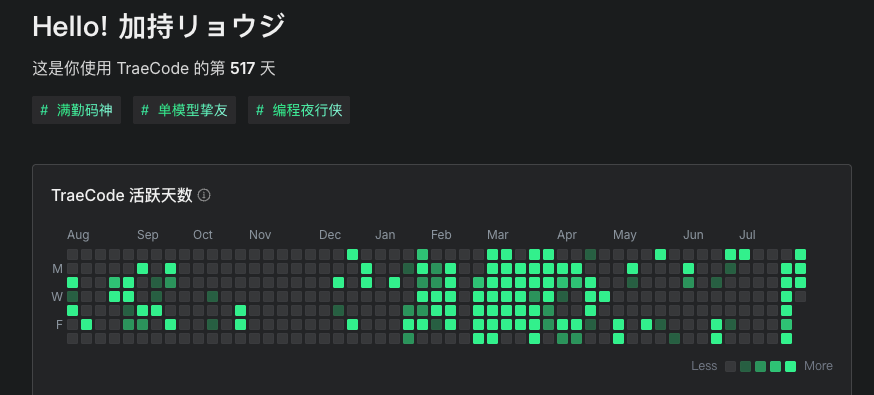Select the 满勤码神 hashtag badge
The width and height of the screenshot is (874, 395).
tap(76, 110)
